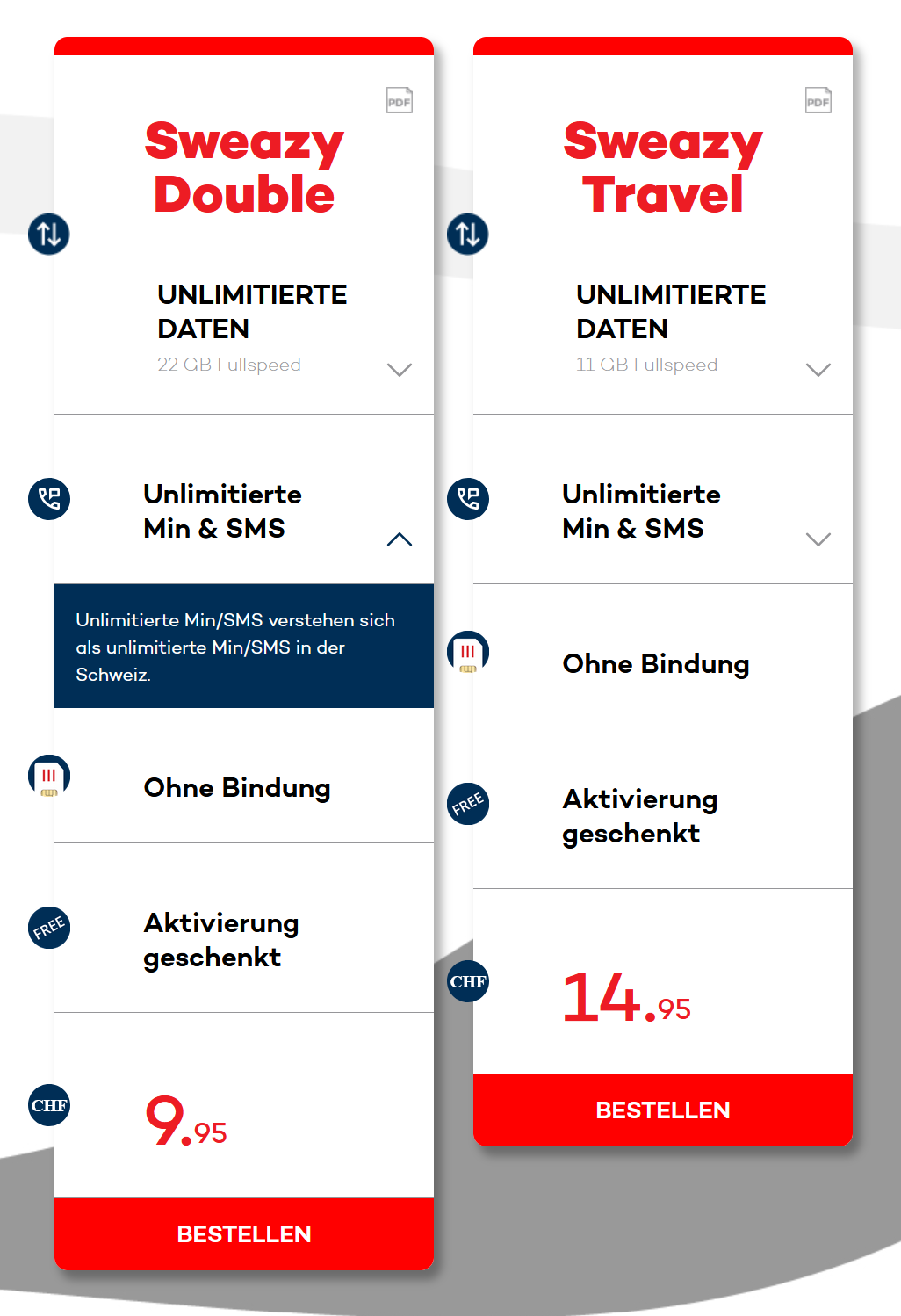This screenshot has height=1316, width=901.
Task: Click the phone icon beside Sweazy Double minutes
Action: [49, 499]
